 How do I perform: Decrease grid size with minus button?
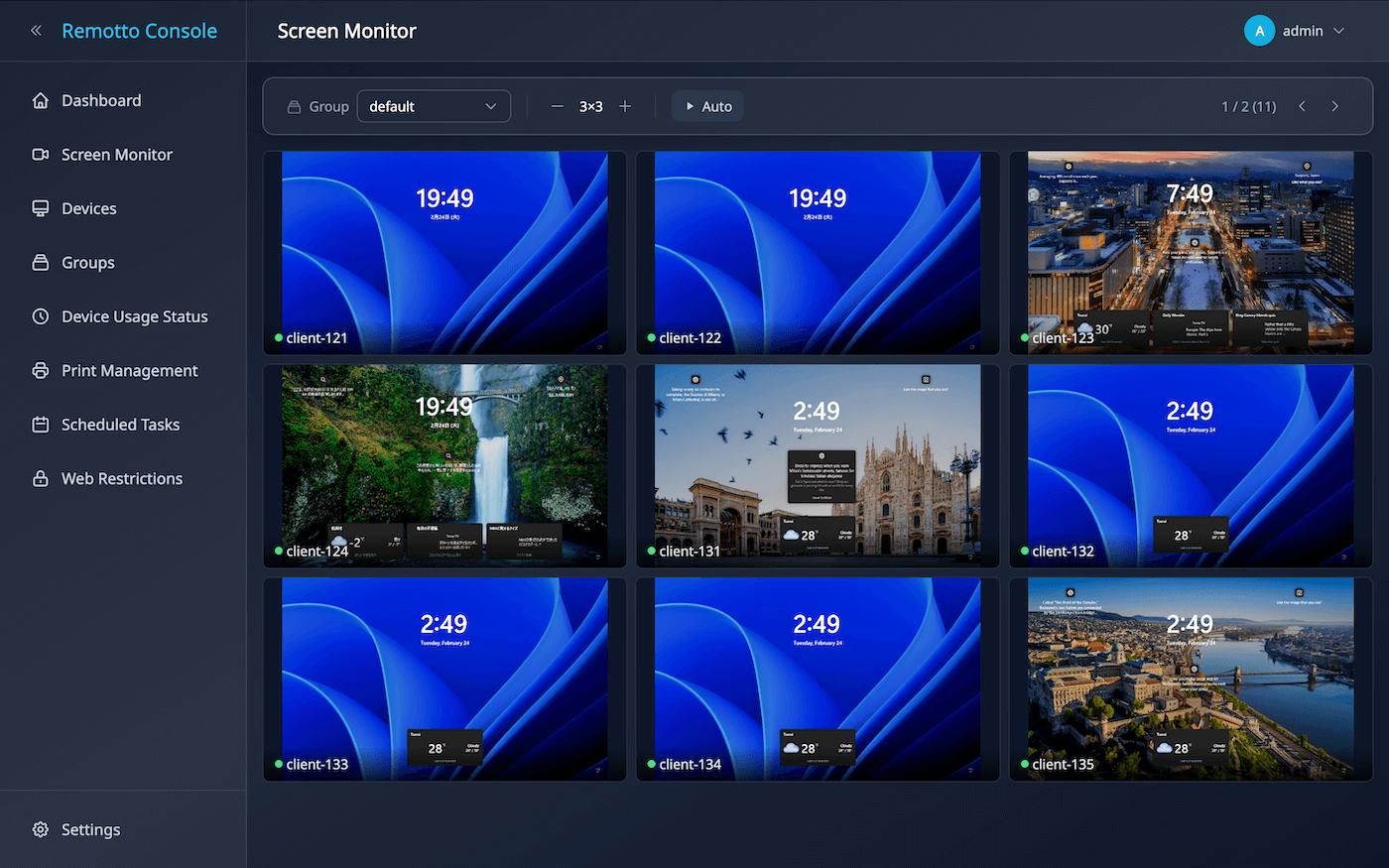point(558,106)
